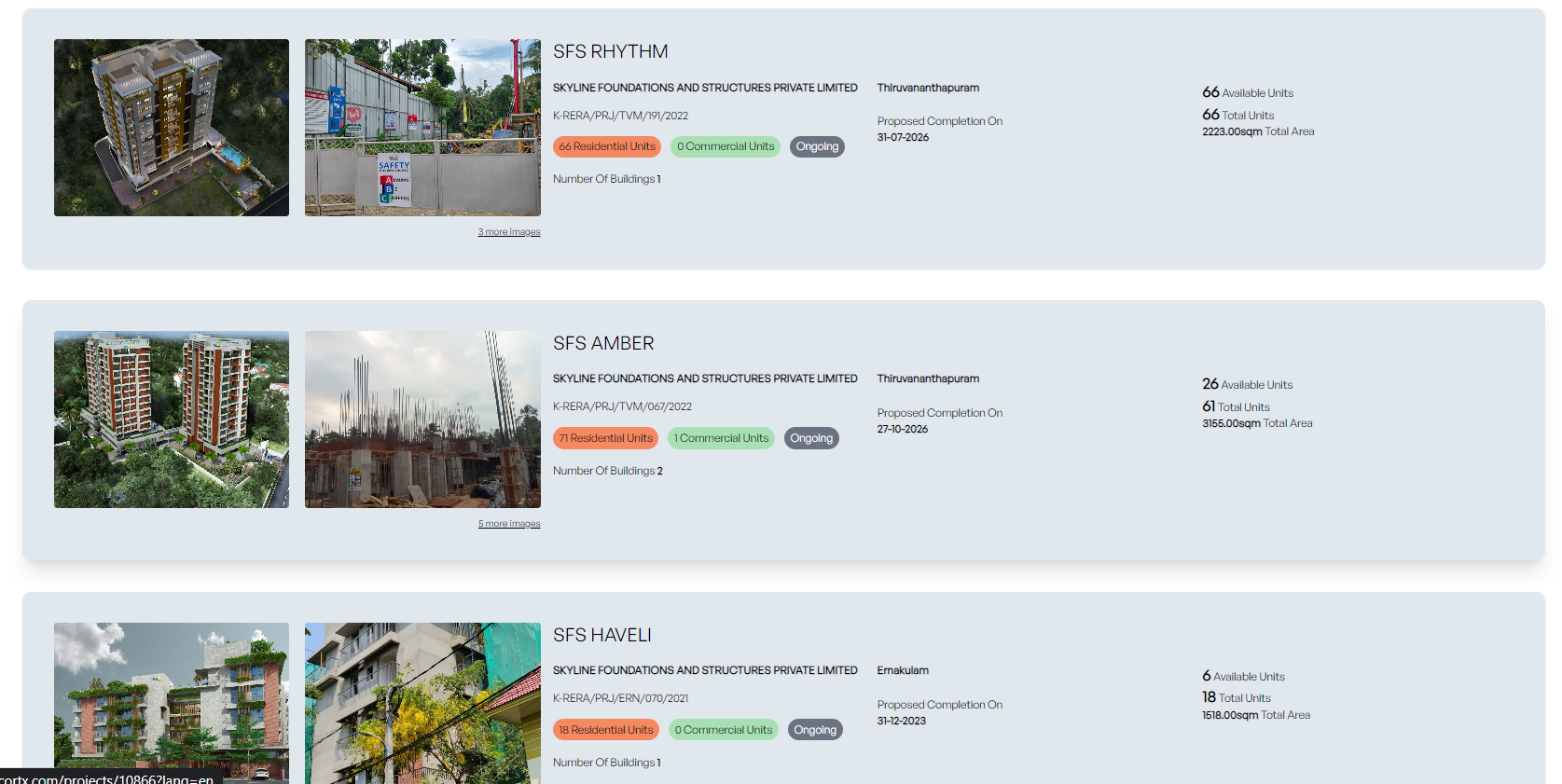Click '66 Available Units' text
Screen dimensions: 1562x784
coord(1248,92)
